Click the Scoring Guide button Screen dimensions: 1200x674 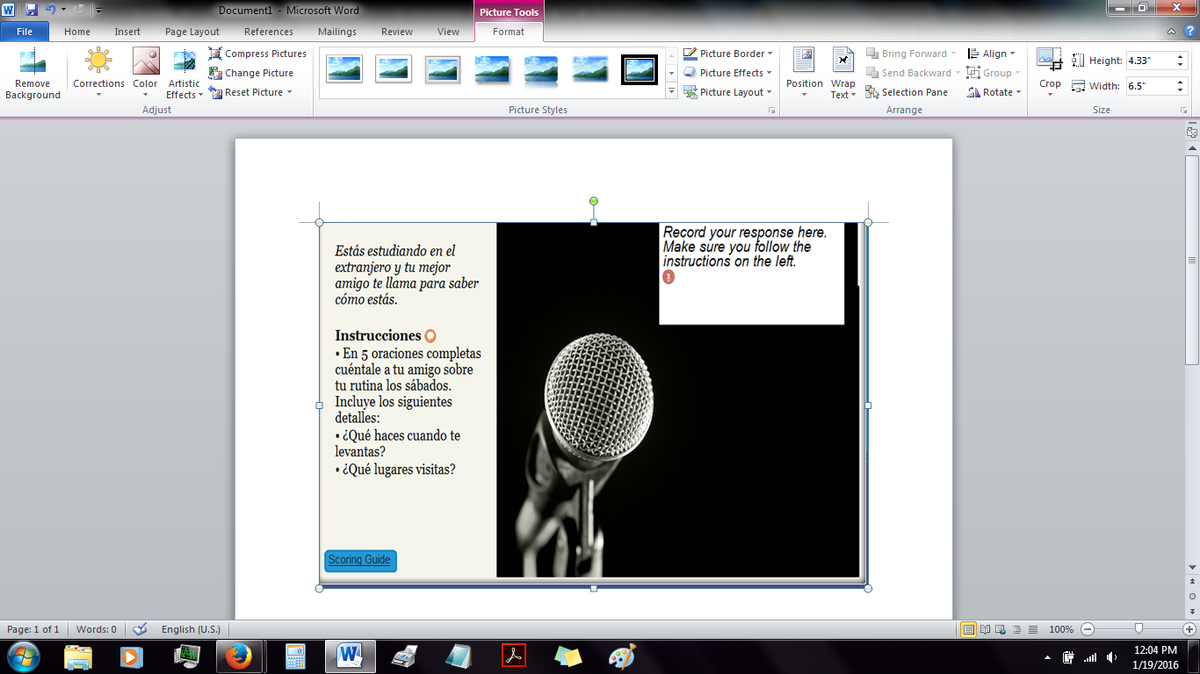[x=360, y=560]
